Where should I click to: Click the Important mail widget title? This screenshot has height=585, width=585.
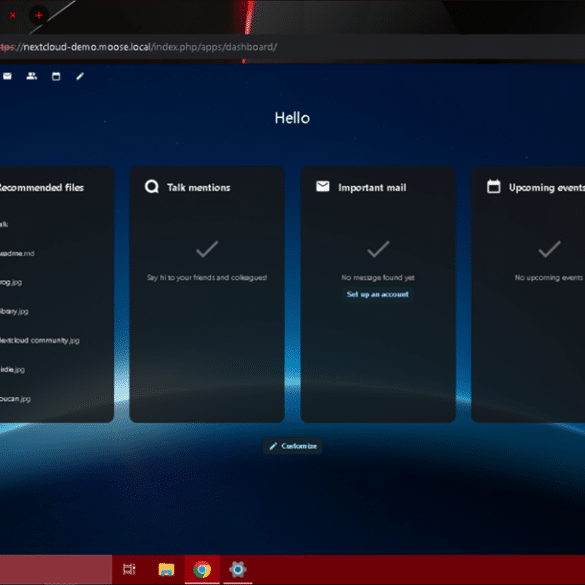point(372,188)
